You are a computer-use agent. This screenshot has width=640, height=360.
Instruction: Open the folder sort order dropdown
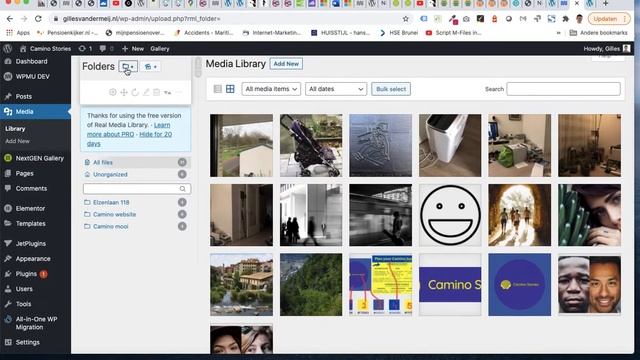tap(167, 92)
